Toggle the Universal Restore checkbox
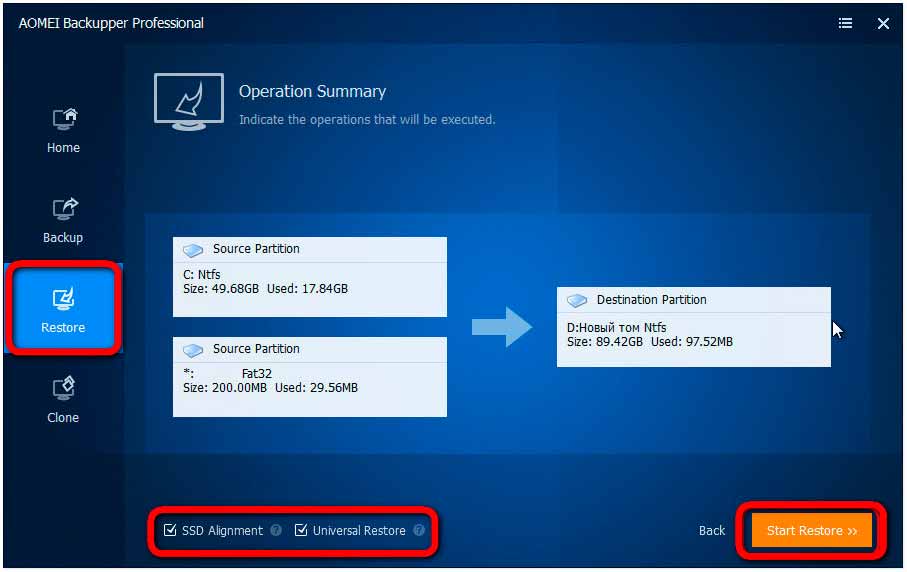The height and width of the screenshot is (572, 907). 301,531
